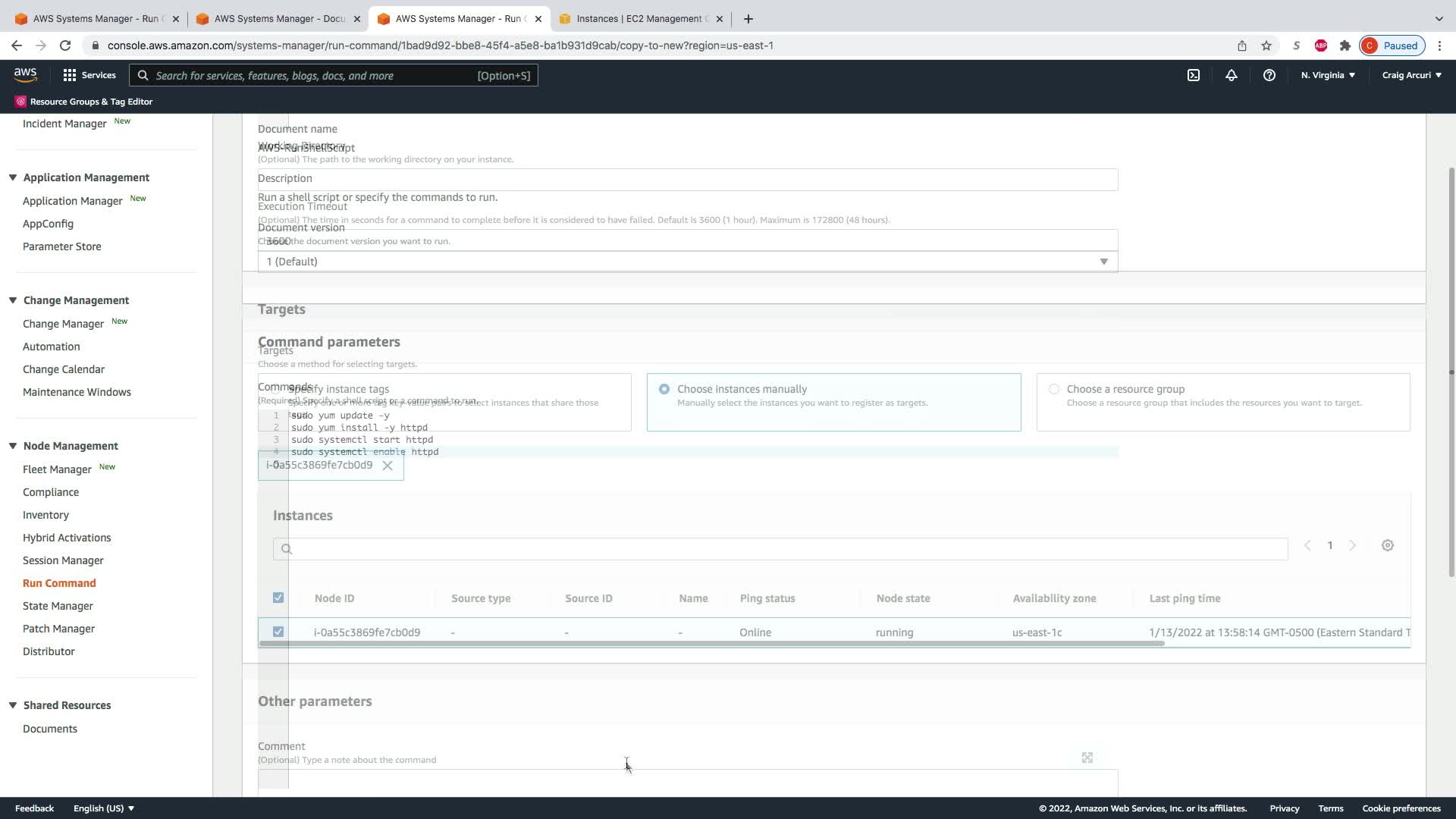This screenshot has width=1456, height=819.
Task: Open instances table settings gear
Action: (x=1387, y=545)
